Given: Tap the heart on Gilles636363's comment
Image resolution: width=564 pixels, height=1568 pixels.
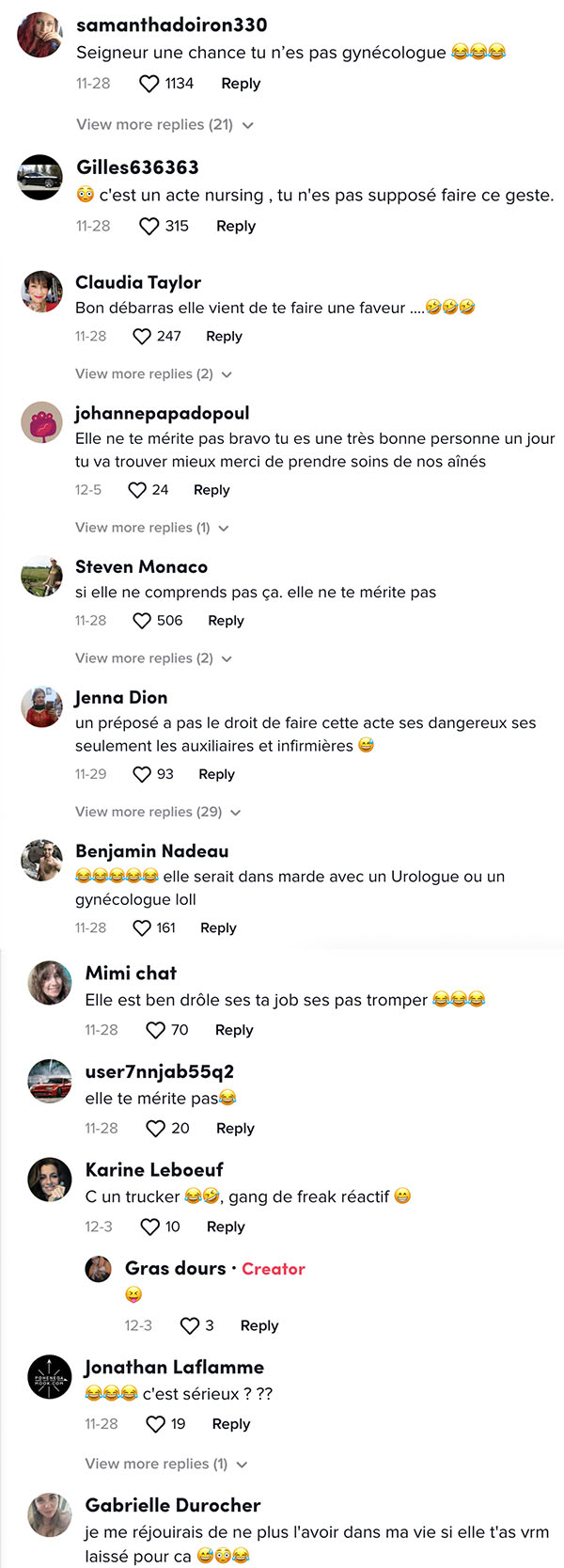Looking at the screenshot, I should click(149, 227).
